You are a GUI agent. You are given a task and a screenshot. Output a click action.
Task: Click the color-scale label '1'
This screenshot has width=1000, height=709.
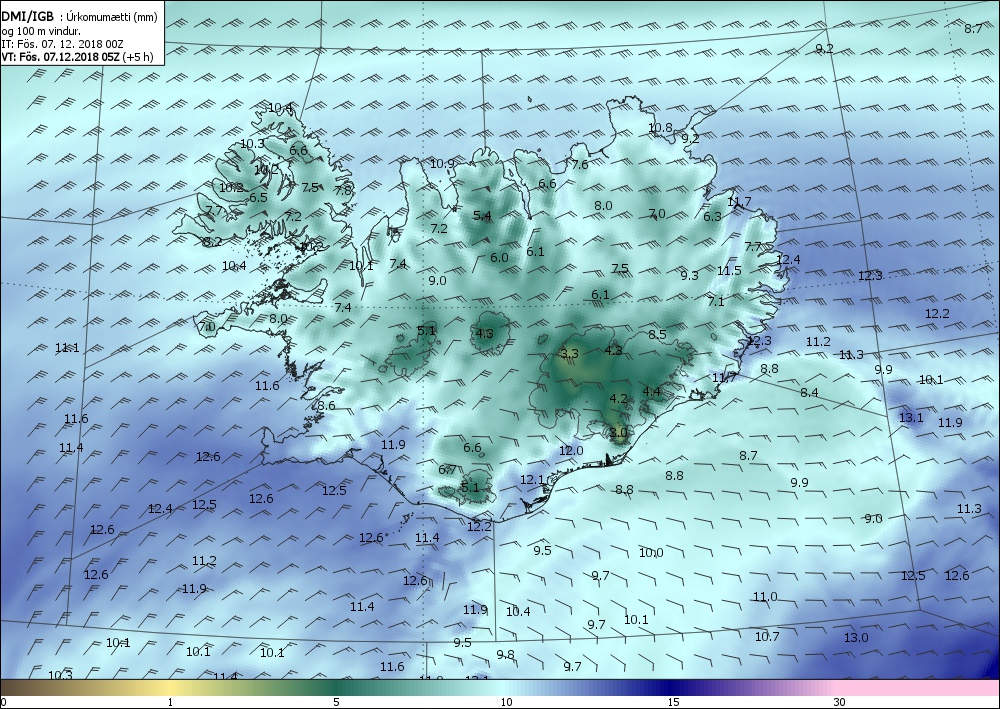pos(170,702)
